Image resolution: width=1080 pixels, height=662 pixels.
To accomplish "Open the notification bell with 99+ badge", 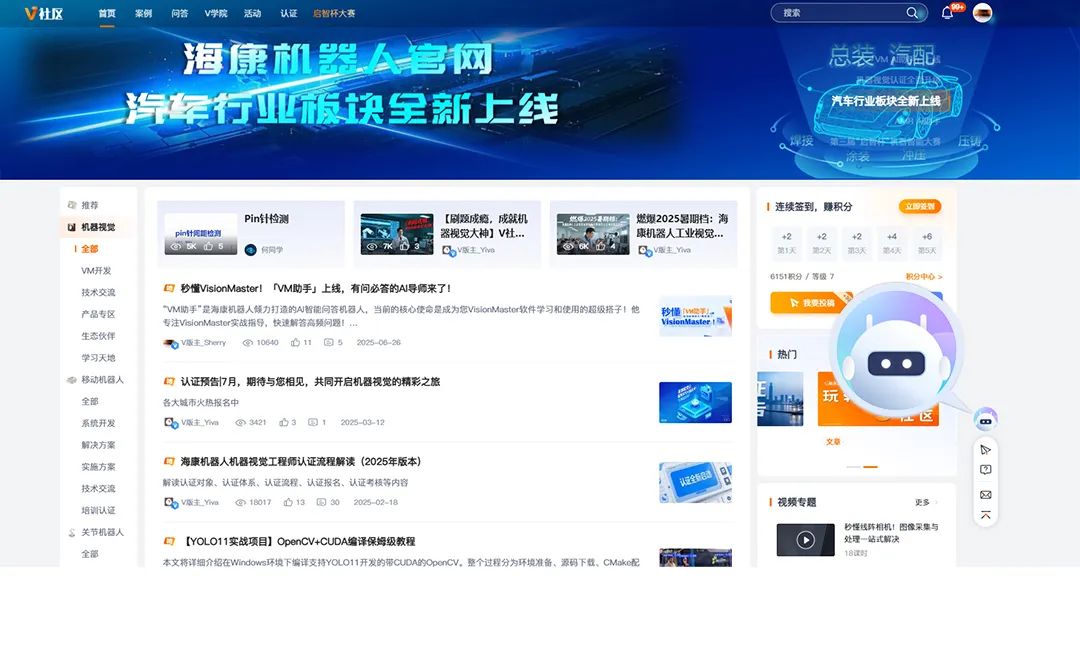I will click(x=947, y=13).
